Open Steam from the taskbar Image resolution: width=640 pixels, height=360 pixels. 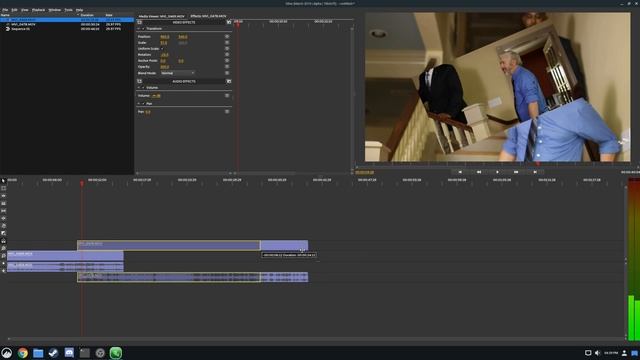pyautogui.click(x=53, y=353)
